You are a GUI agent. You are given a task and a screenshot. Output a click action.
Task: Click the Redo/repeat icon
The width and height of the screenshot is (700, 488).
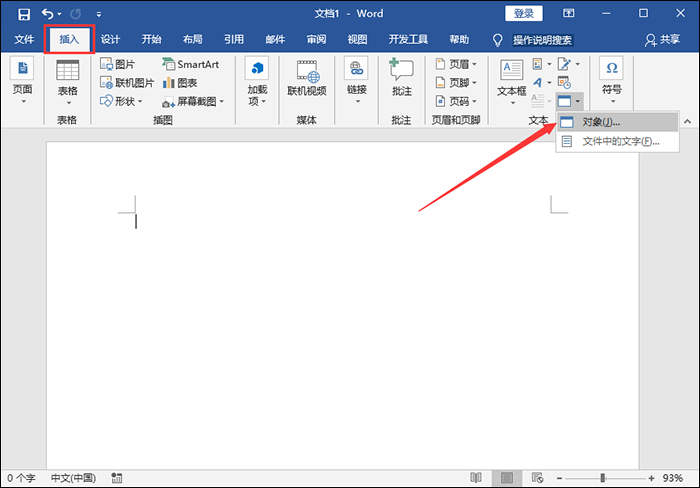pyautogui.click(x=75, y=14)
